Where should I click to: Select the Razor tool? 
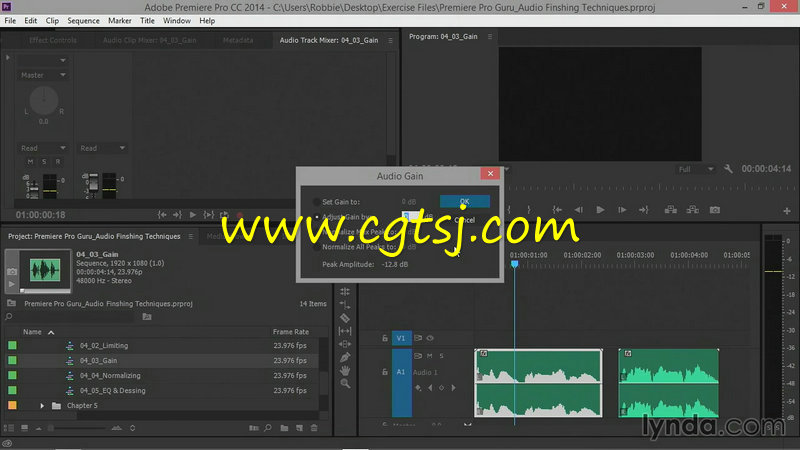tap(345, 318)
